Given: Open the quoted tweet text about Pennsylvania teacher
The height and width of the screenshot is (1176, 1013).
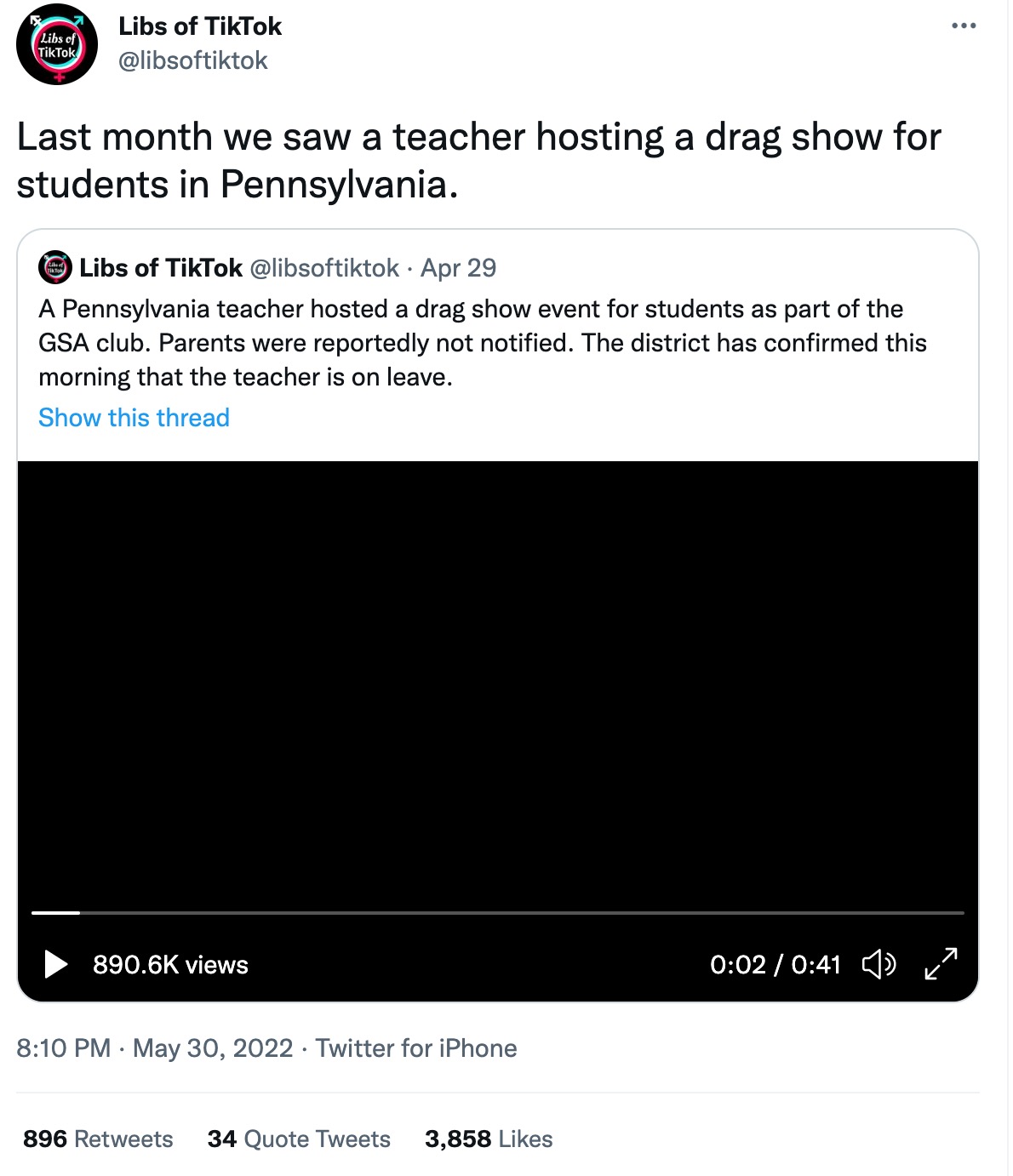Looking at the screenshot, I should (482, 343).
